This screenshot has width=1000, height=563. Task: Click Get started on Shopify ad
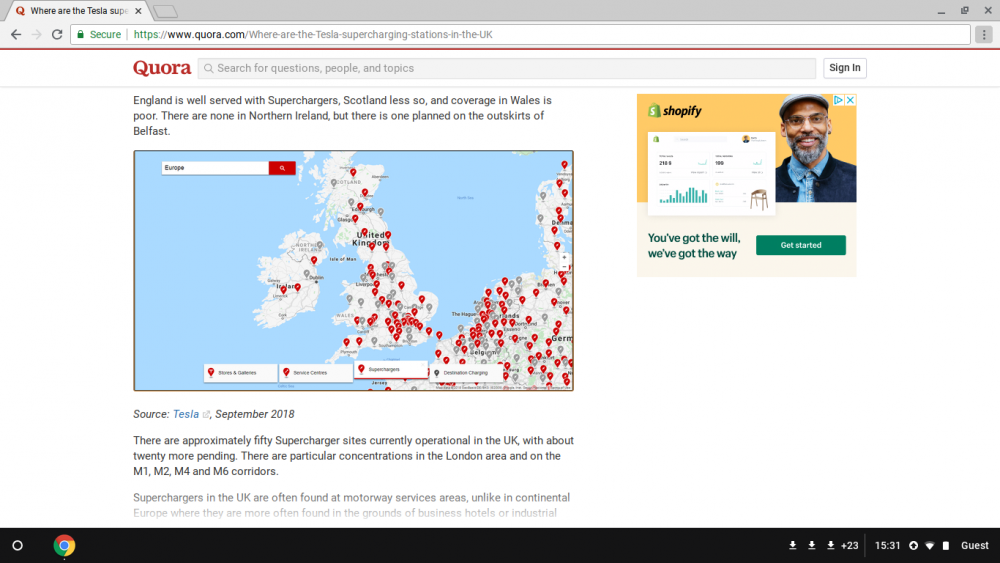click(x=801, y=245)
